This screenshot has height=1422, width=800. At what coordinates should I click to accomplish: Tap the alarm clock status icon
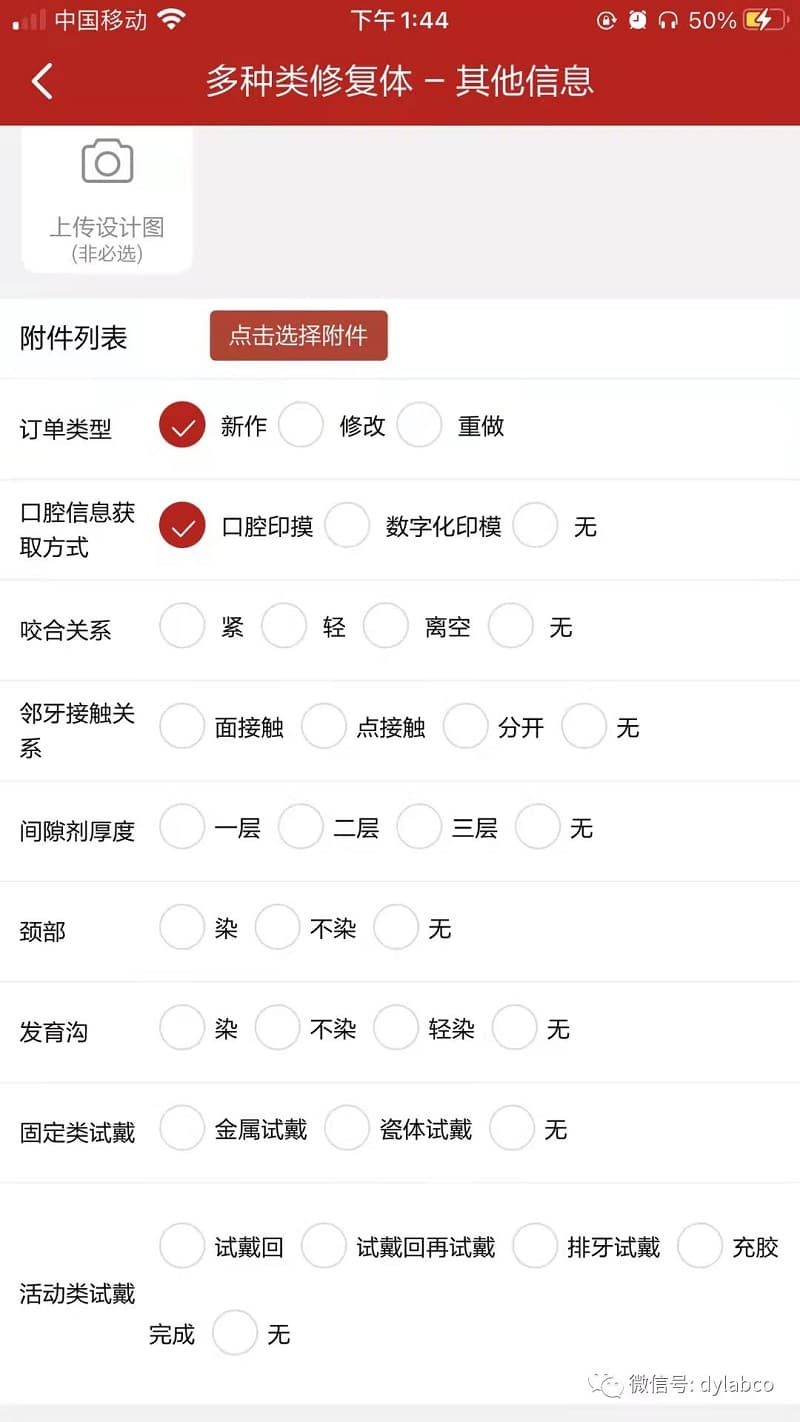point(638,20)
